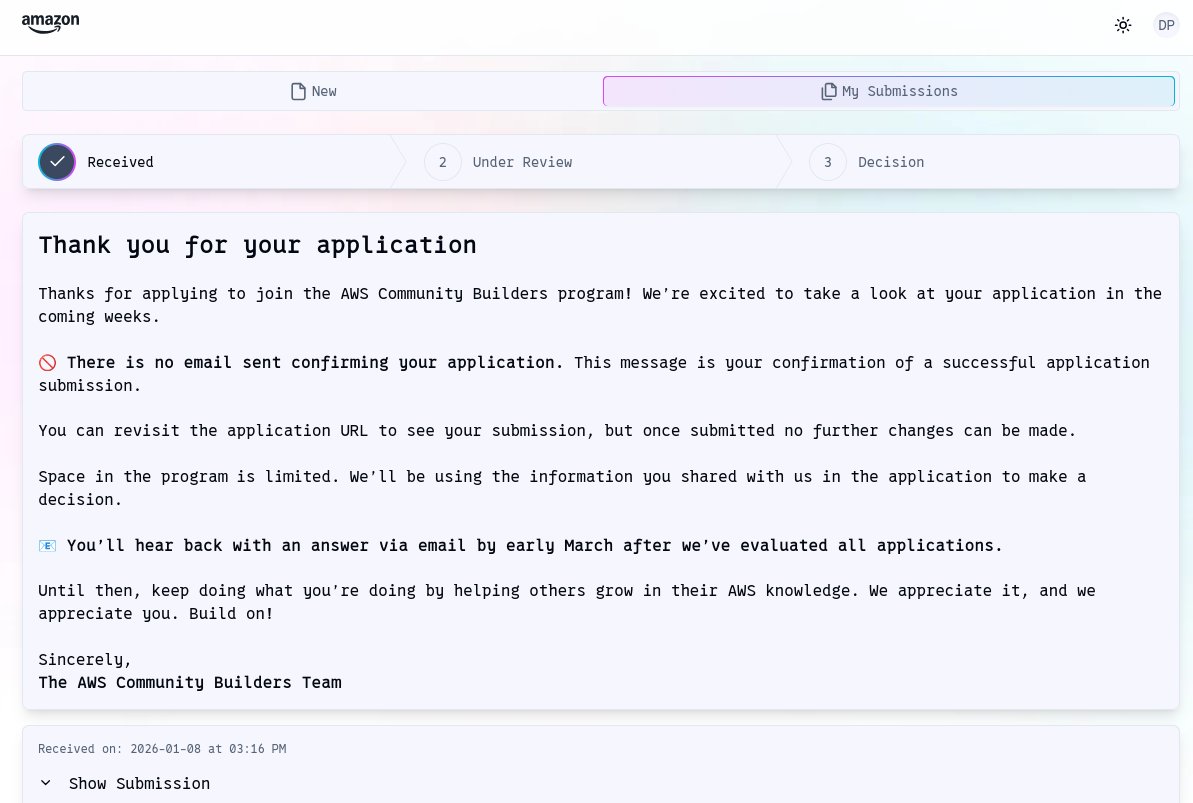This screenshot has width=1193, height=803.
Task: Switch to the New tab
Action: click(313, 91)
